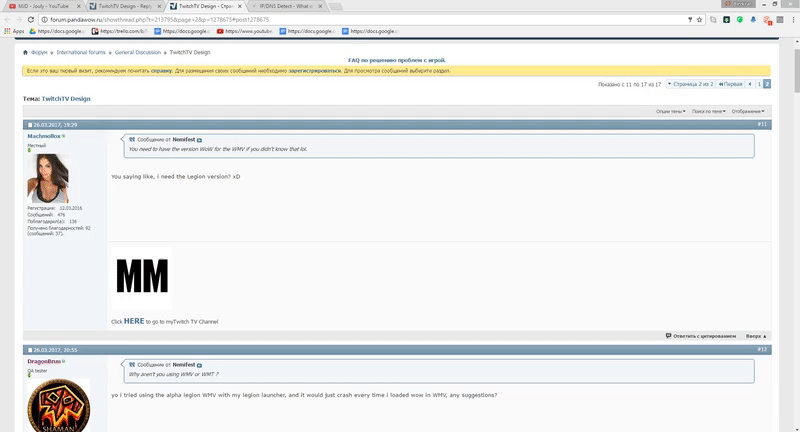Screen dimensions: 800x432
Task: Switch to MiD - Jouly YouTube tab
Action: pos(43,6)
